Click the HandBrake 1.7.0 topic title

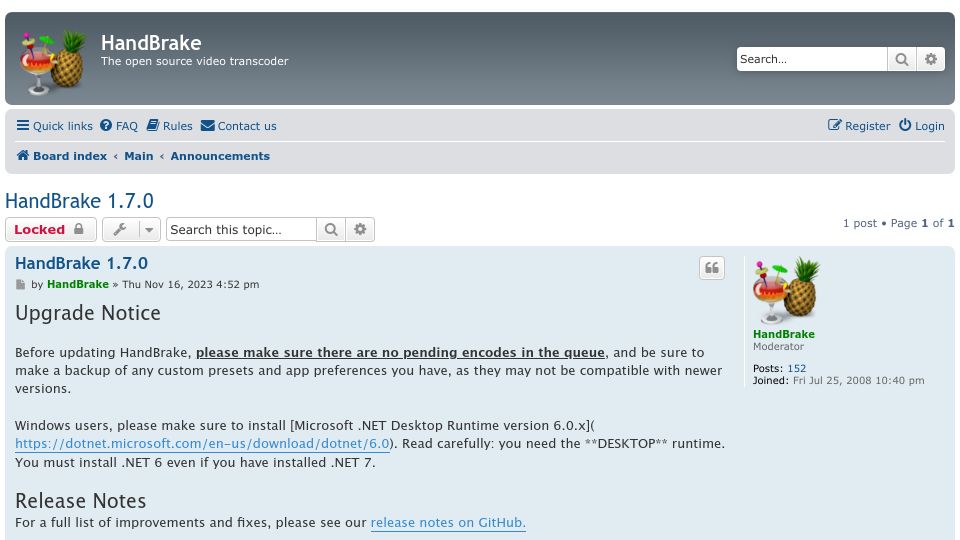tap(80, 201)
